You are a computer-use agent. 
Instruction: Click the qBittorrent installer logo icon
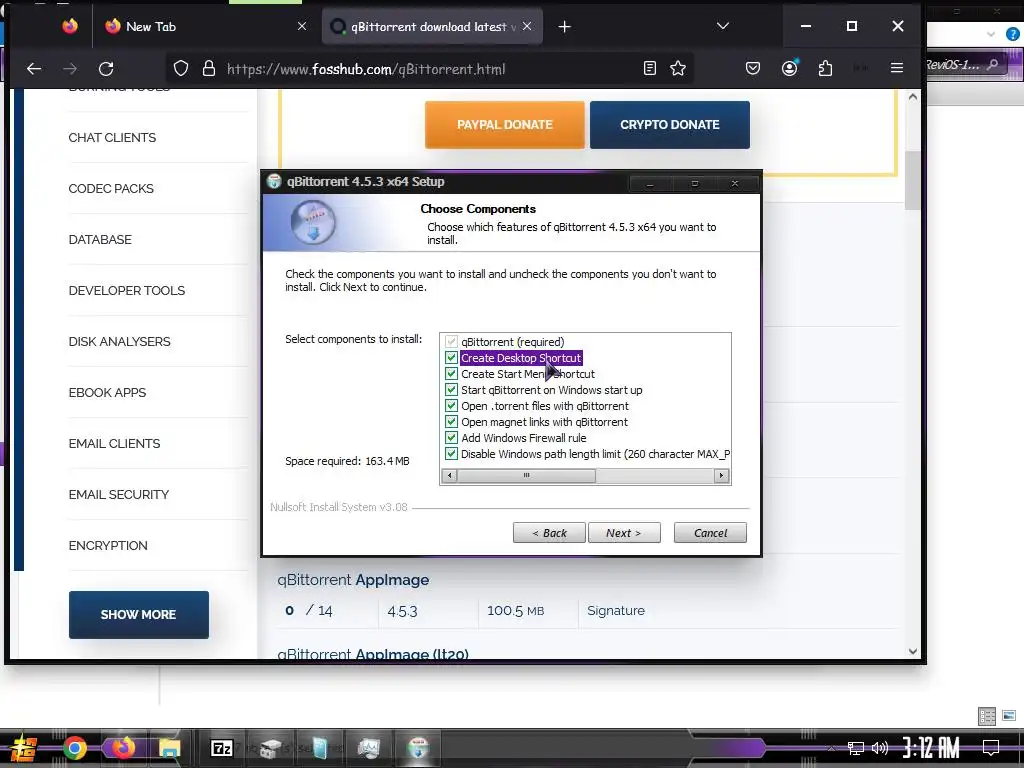313,223
